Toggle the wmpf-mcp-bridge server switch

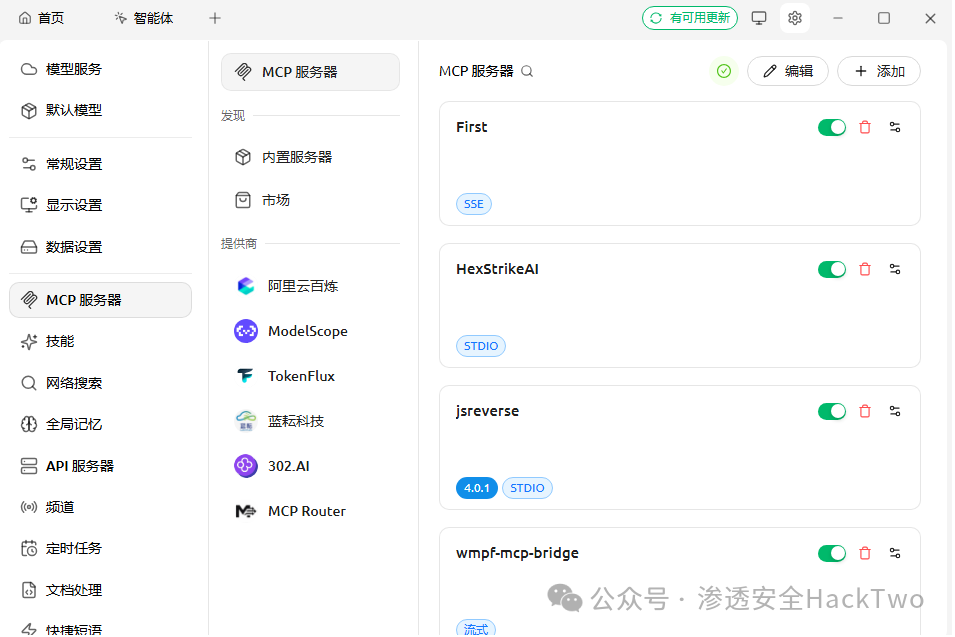pos(832,554)
